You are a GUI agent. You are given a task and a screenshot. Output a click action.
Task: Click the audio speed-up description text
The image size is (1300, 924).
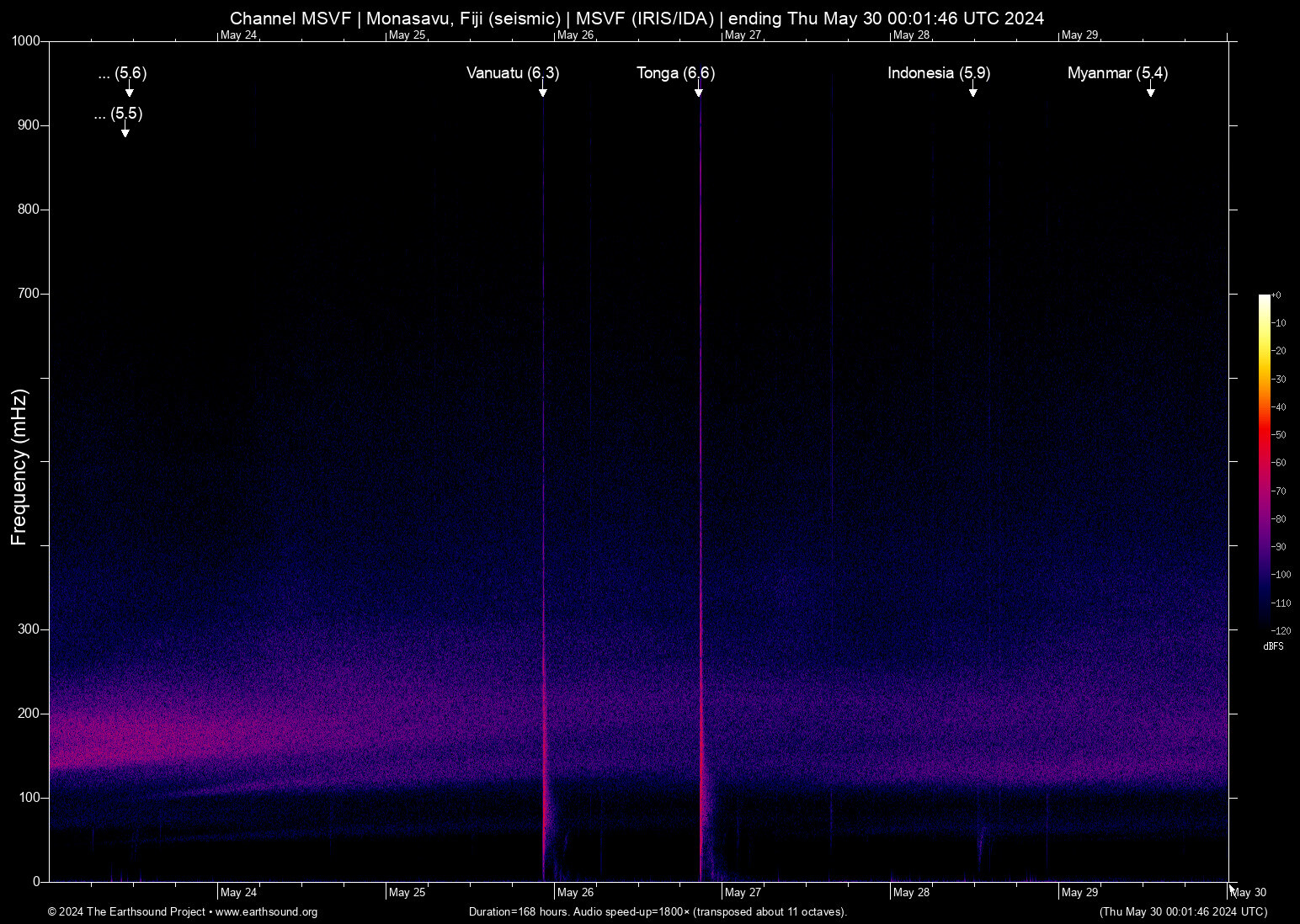click(658, 912)
